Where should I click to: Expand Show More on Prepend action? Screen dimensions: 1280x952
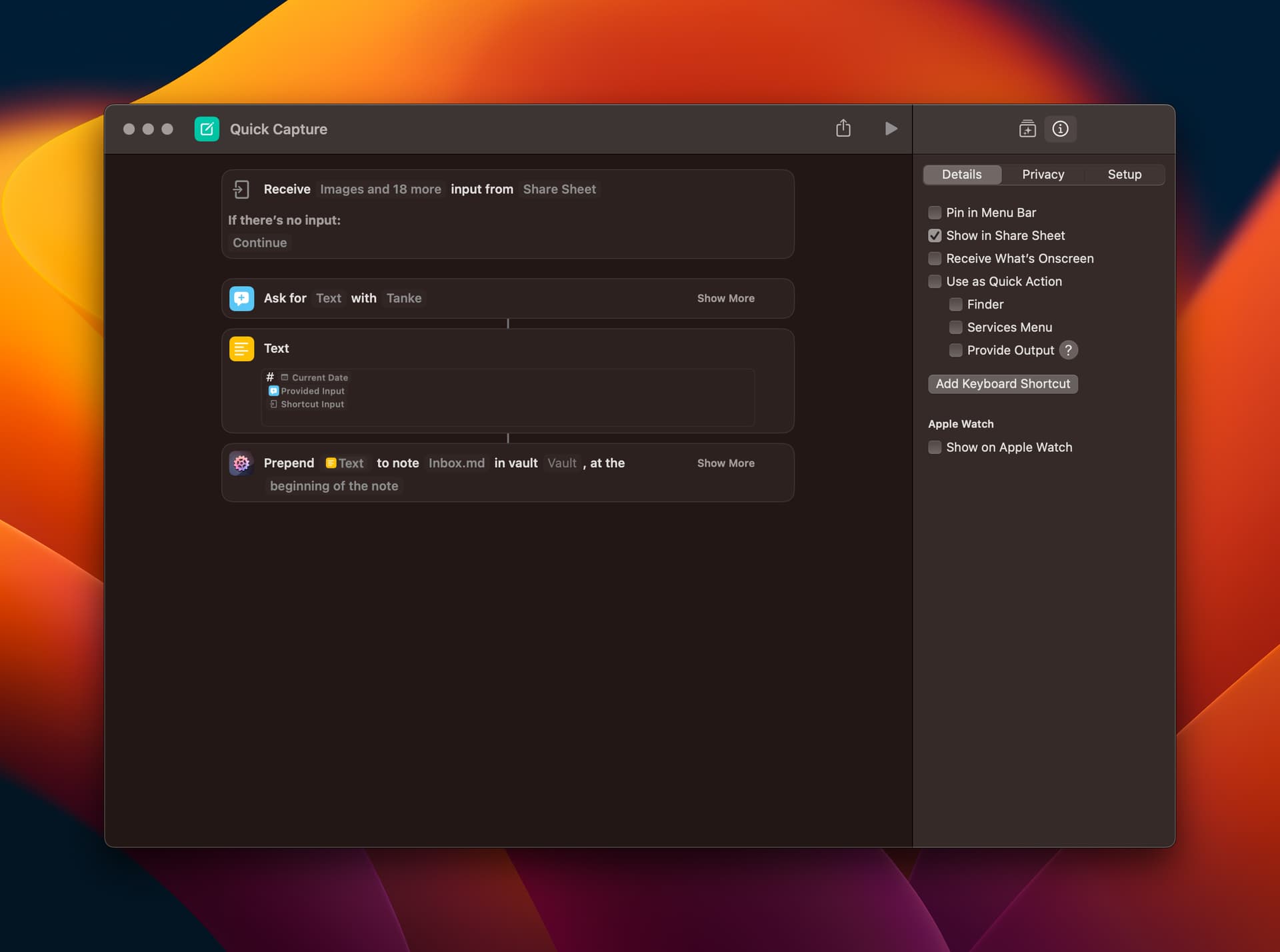tap(725, 463)
